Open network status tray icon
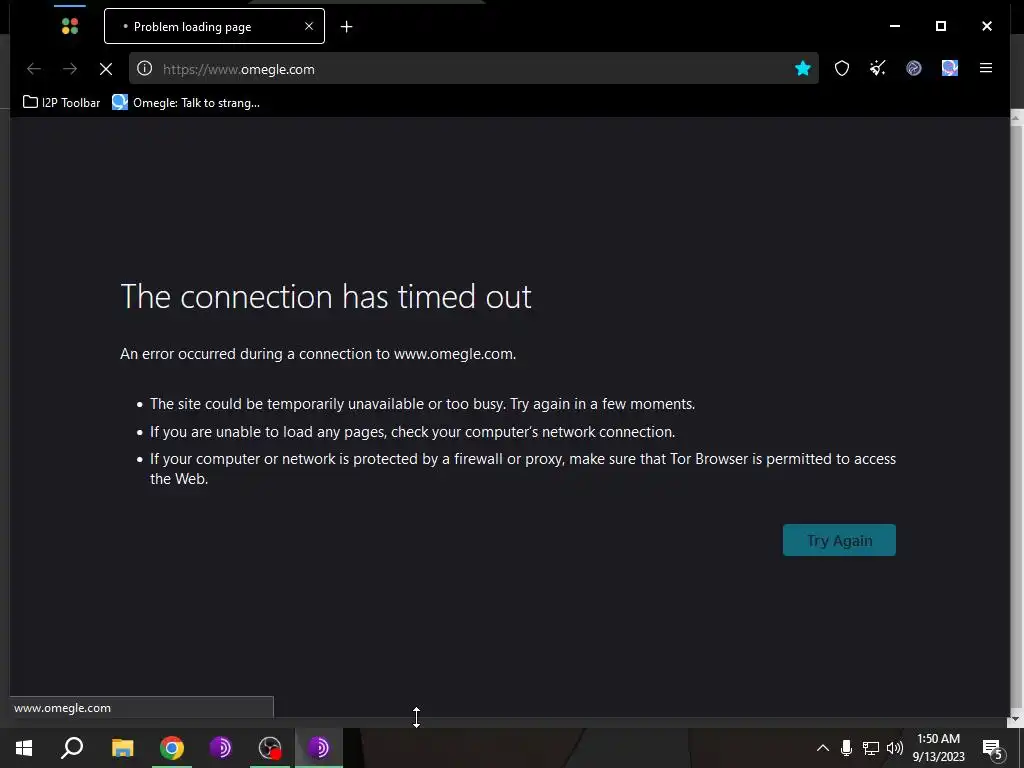This screenshot has height=768, width=1024. click(871, 748)
